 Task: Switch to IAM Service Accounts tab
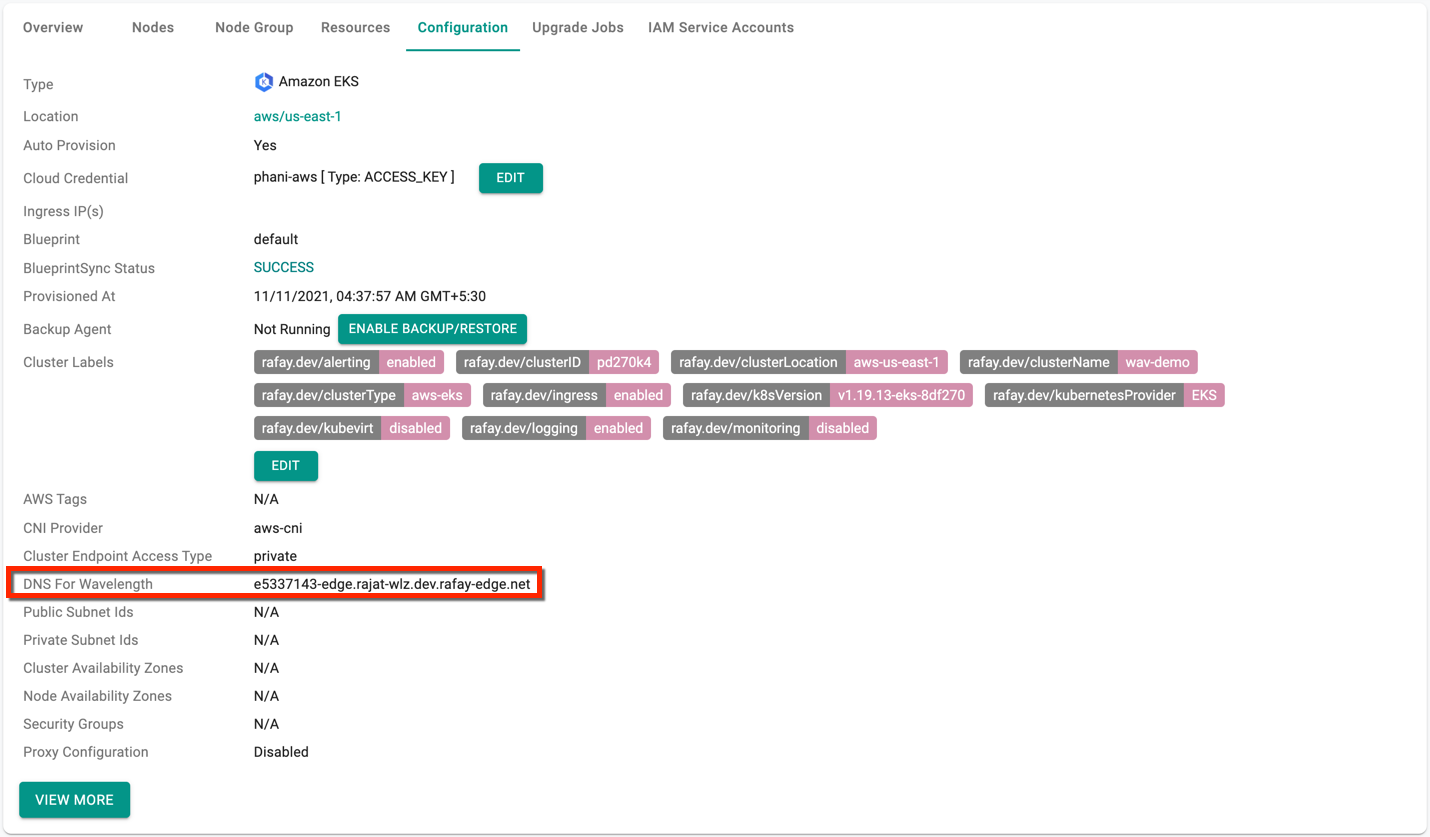pyautogui.click(x=721, y=27)
